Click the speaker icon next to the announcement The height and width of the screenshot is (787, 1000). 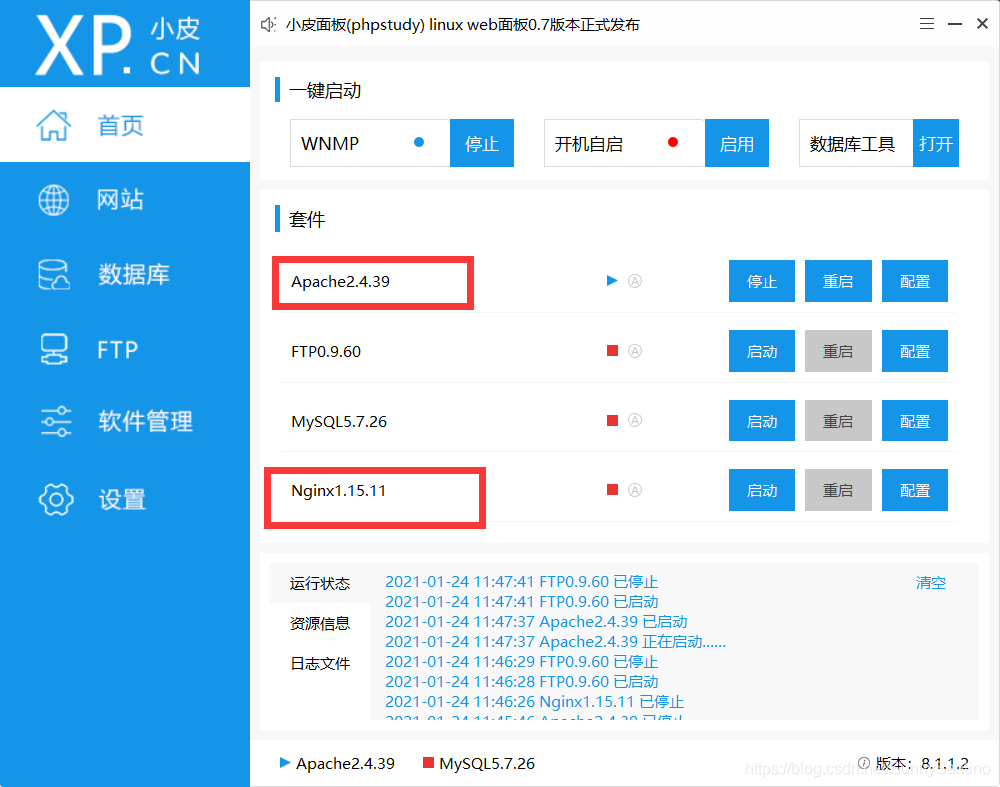pos(268,23)
